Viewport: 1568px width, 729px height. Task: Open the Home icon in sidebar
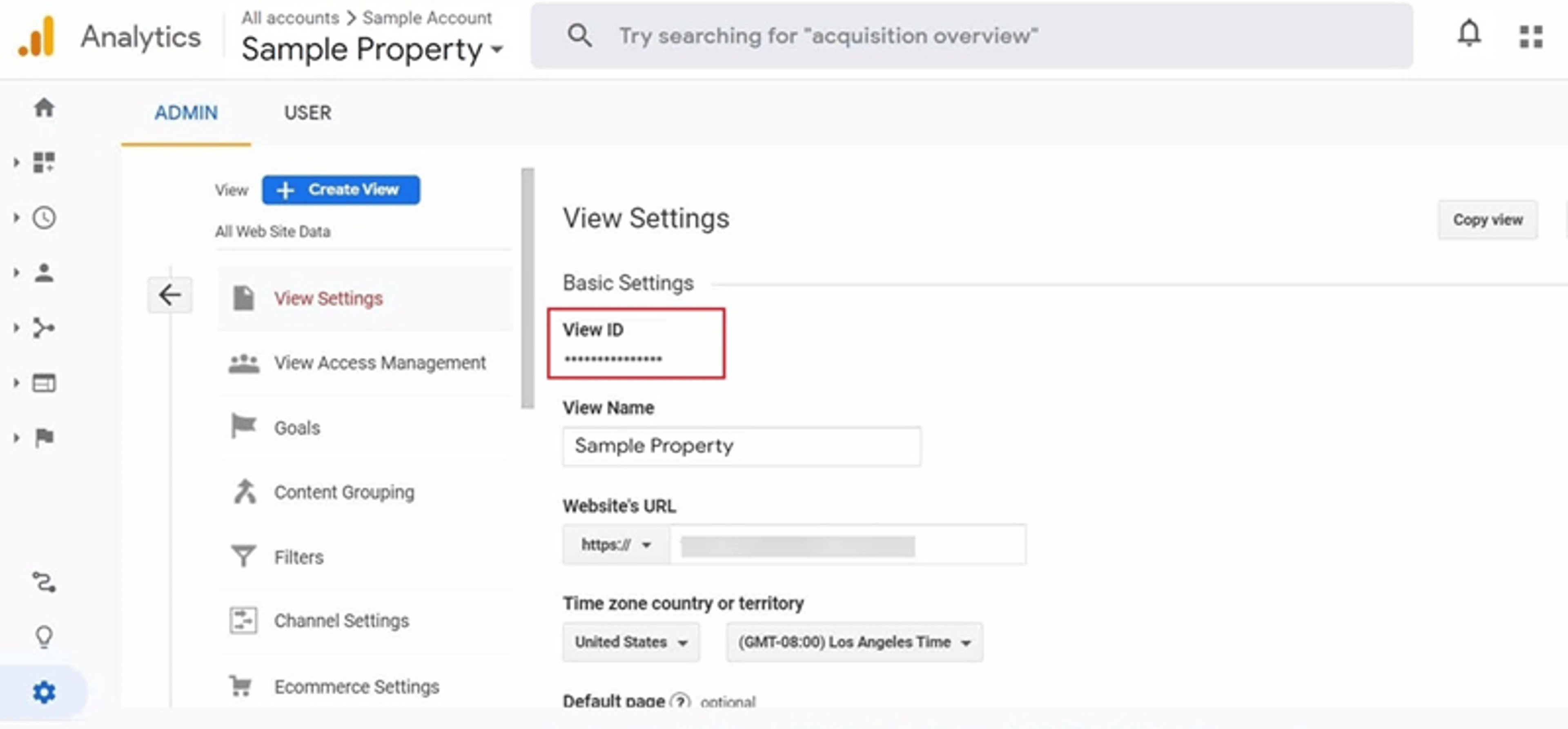click(44, 108)
